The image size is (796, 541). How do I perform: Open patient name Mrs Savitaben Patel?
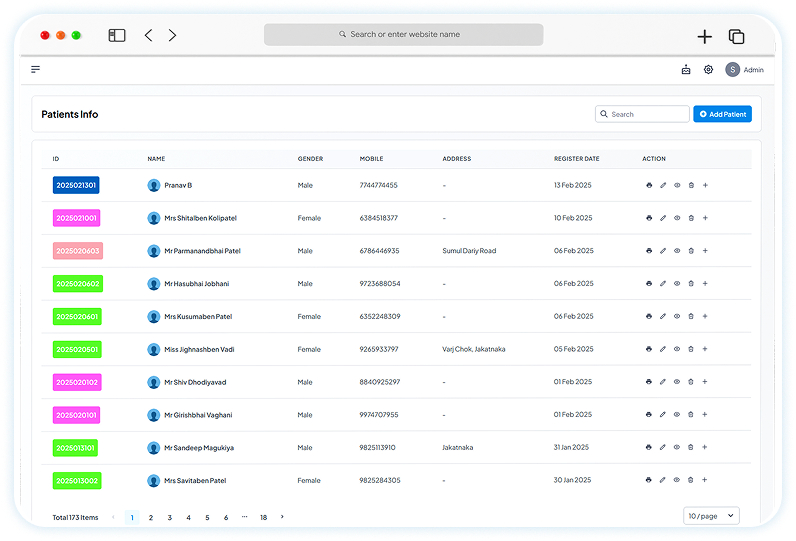coord(195,481)
